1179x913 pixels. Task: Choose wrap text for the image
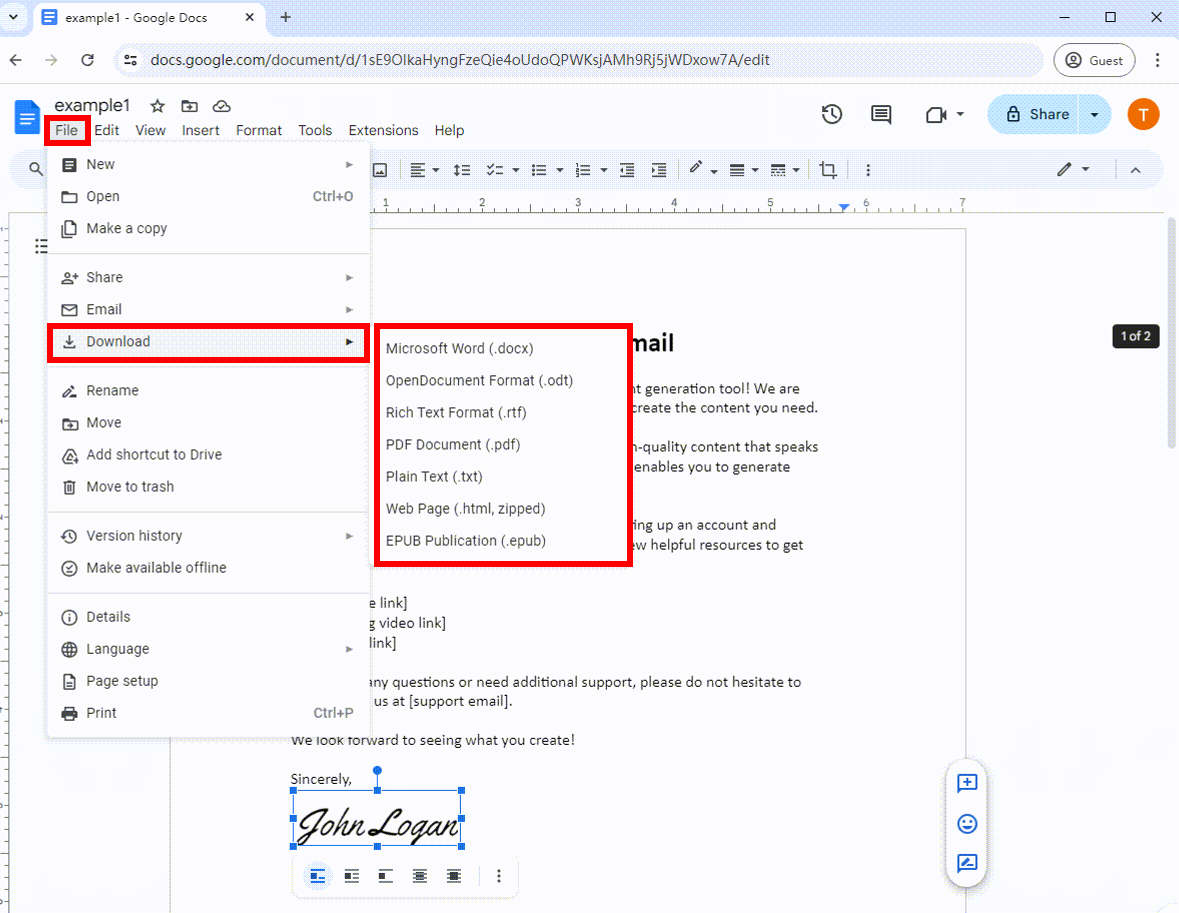coord(351,876)
